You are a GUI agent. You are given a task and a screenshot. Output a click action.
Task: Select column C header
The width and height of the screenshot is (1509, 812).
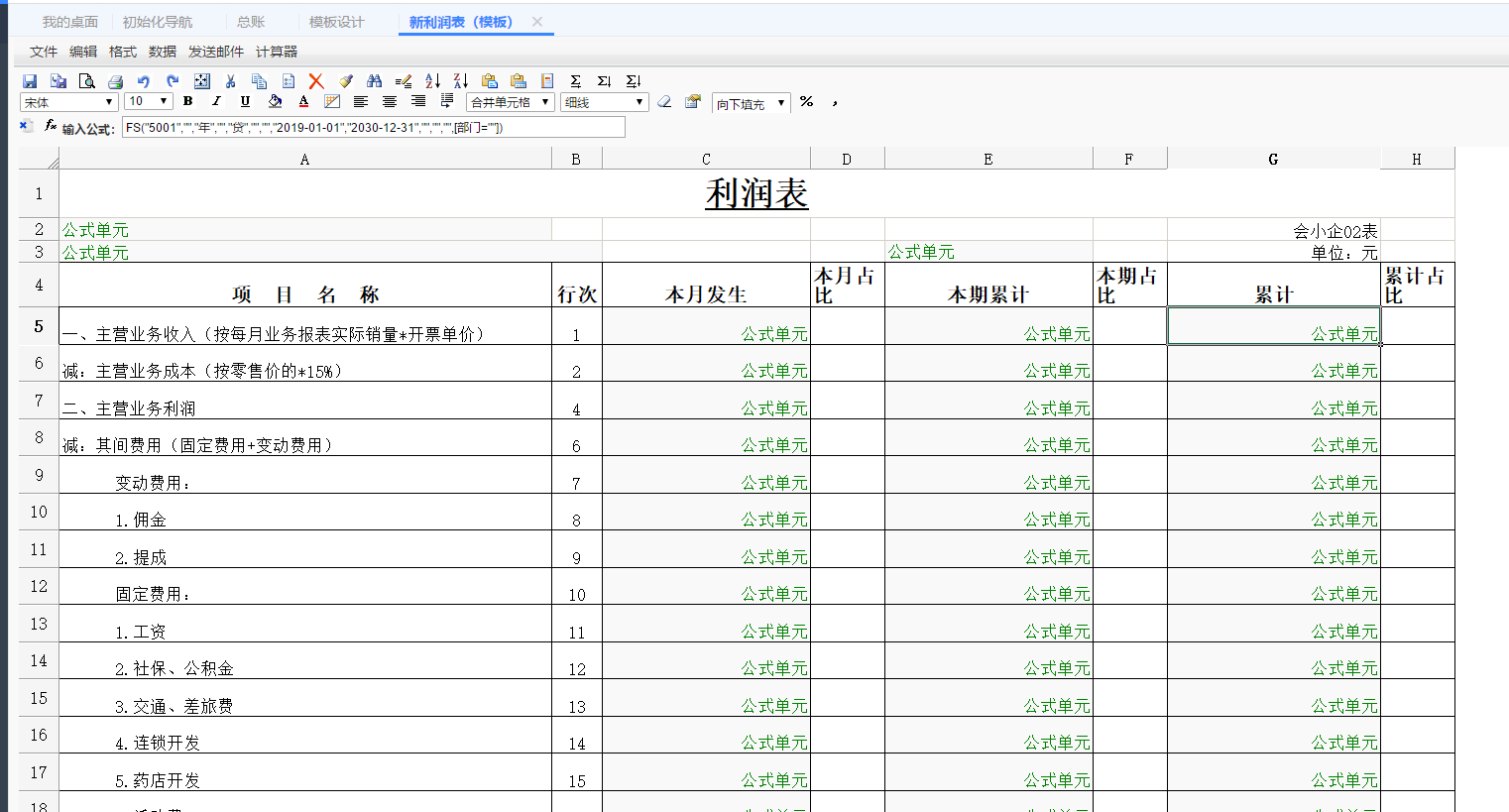point(706,159)
